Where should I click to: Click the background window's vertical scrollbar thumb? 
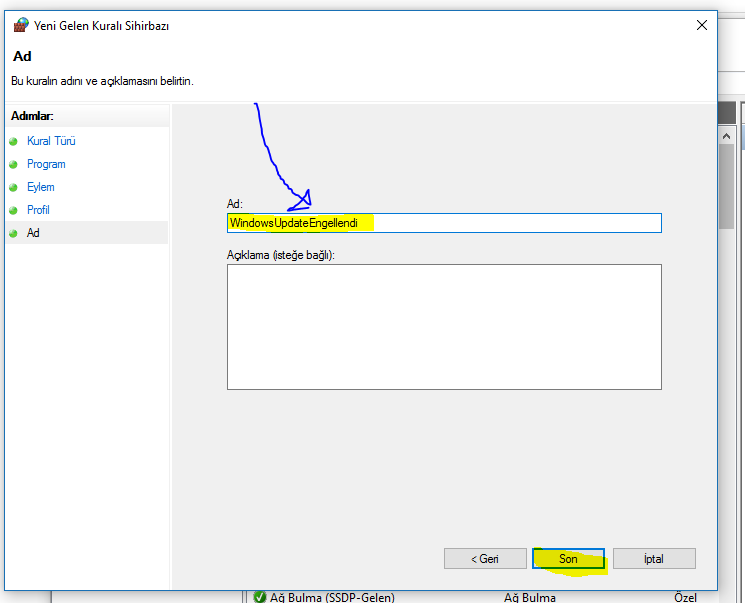click(726, 186)
